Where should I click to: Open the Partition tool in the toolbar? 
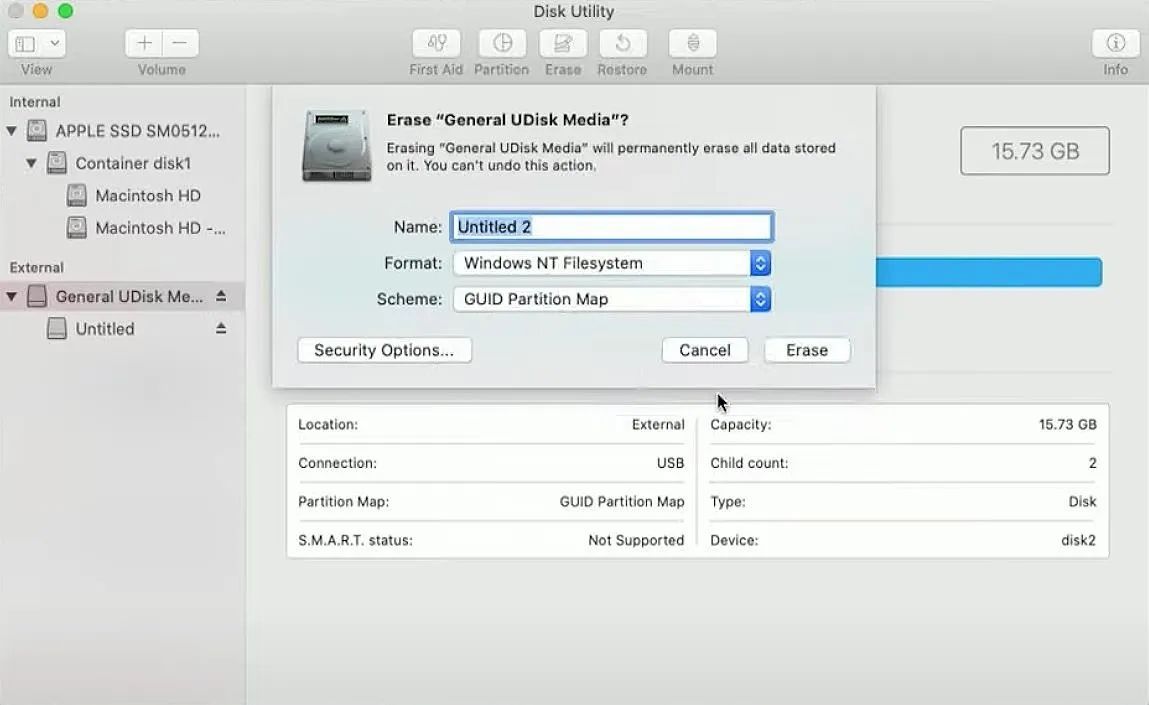pyautogui.click(x=502, y=43)
